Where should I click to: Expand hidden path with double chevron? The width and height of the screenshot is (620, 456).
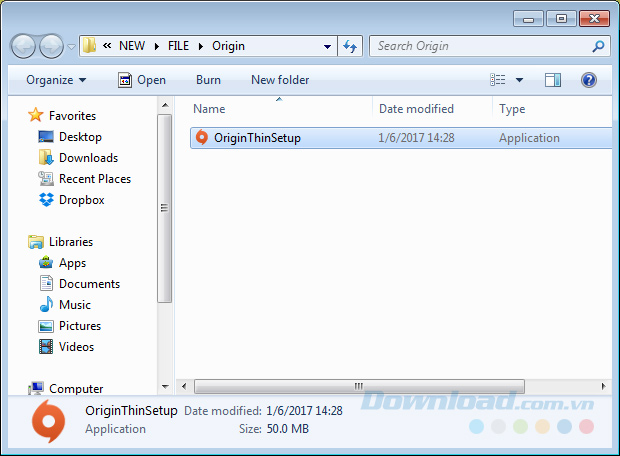click(x=107, y=46)
